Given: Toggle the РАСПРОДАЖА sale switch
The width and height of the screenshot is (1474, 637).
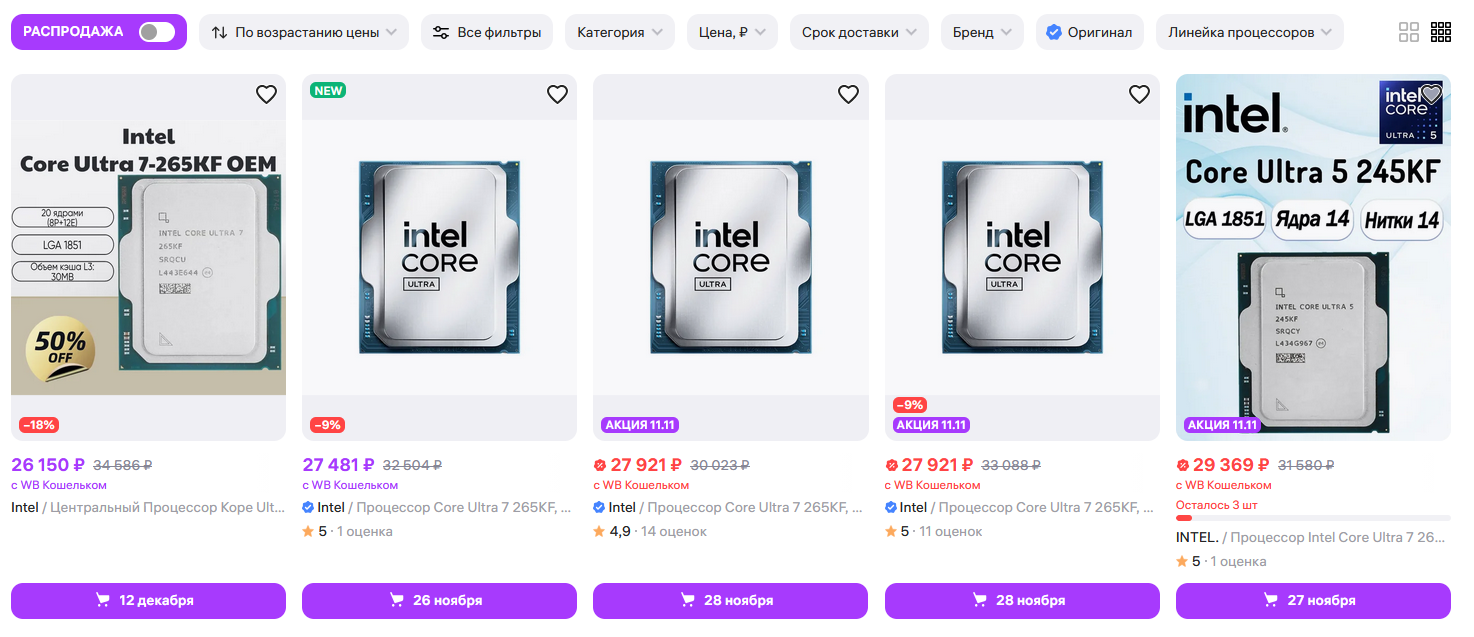Looking at the screenshot, I should pyautogui.click(x=157, y=32).
